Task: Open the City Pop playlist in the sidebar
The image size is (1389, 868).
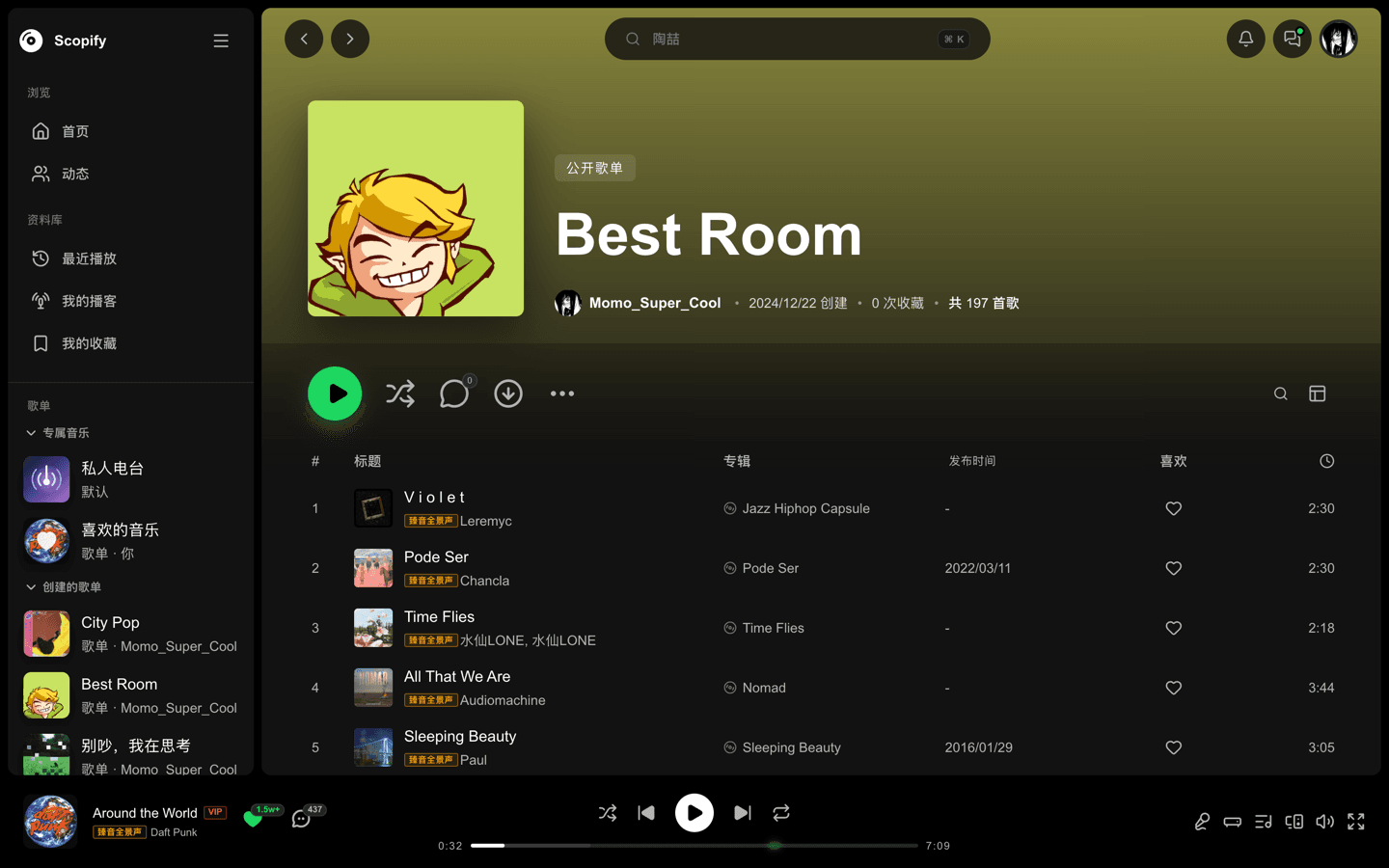Action: pyautogui.click(x=130, y=634)
